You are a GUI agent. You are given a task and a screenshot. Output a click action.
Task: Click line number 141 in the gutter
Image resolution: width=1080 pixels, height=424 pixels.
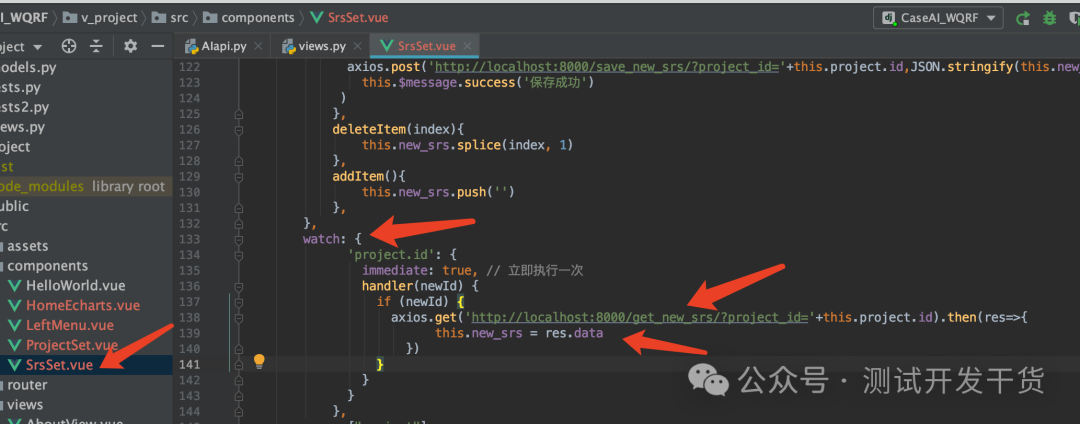tap(189, 364)
